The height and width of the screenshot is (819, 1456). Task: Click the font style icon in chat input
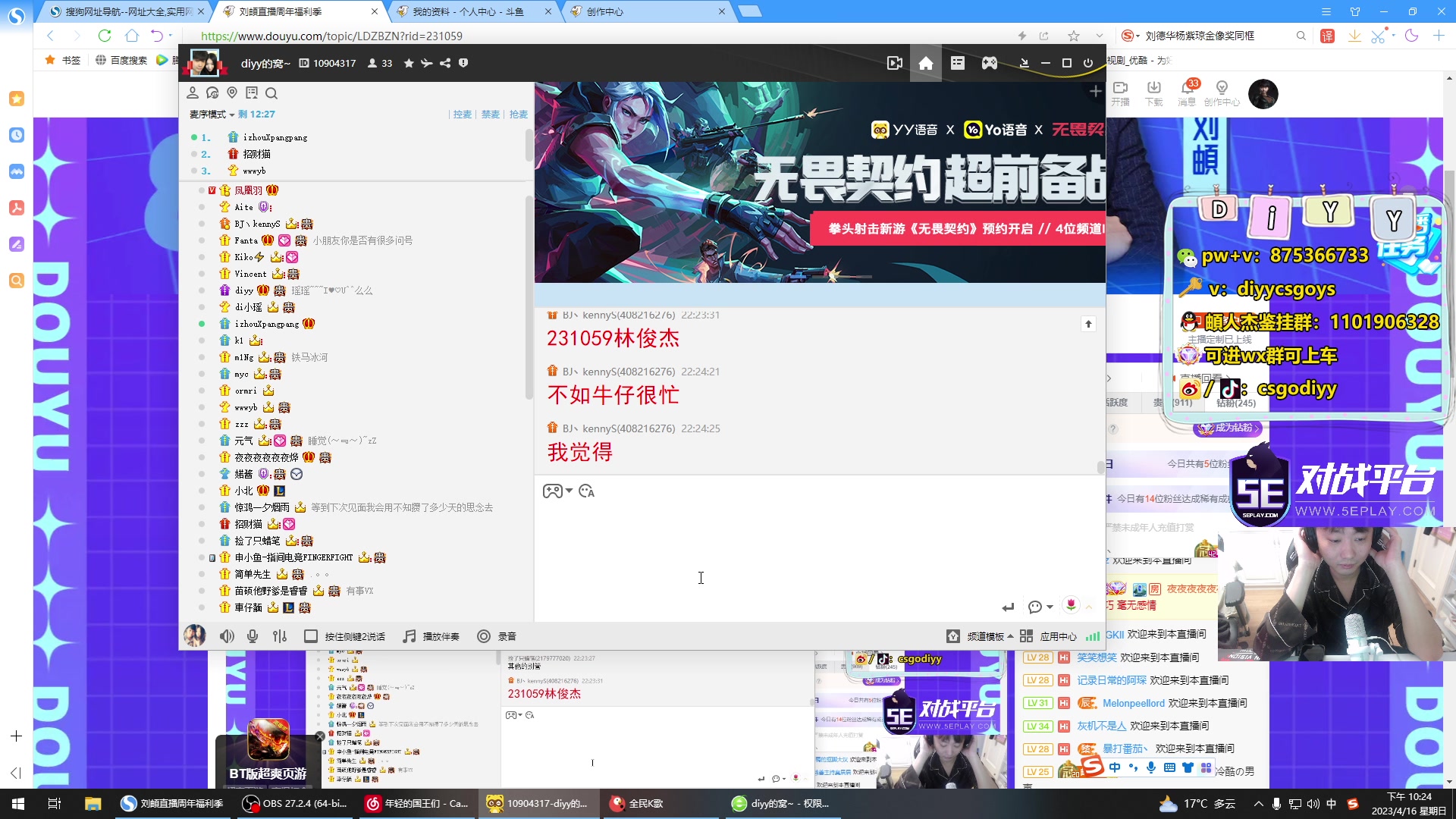click(586, 491)
